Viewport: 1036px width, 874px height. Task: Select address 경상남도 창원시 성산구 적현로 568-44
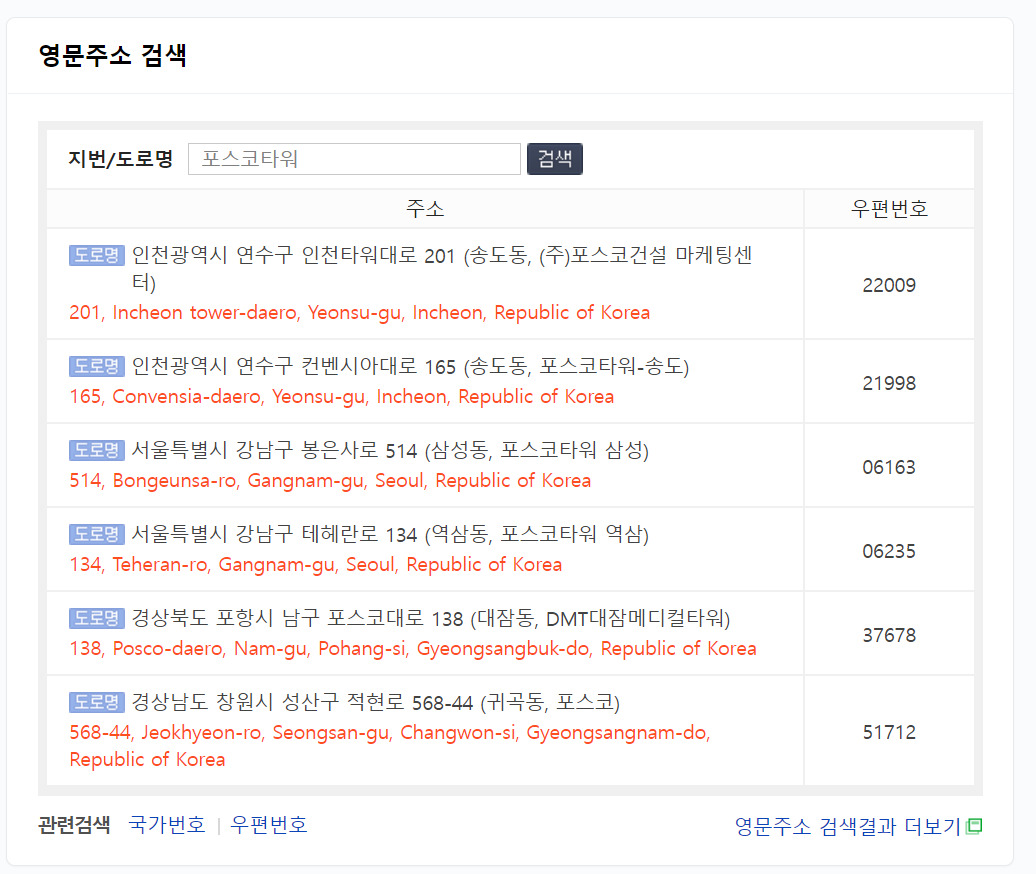pyautogui.click(x=375, y=702)
